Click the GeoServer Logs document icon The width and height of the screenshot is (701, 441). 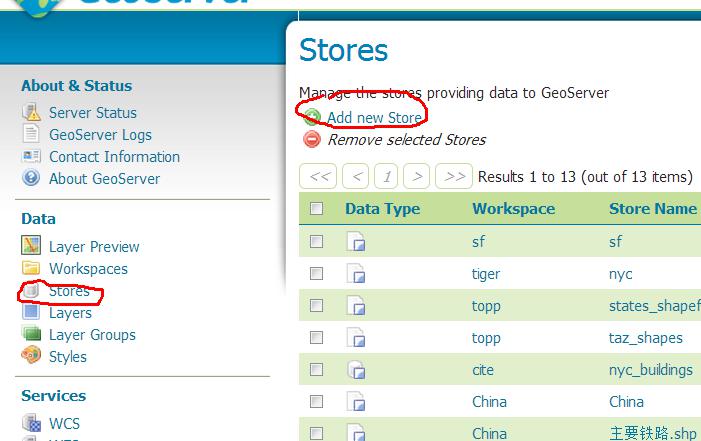point(31,134)
